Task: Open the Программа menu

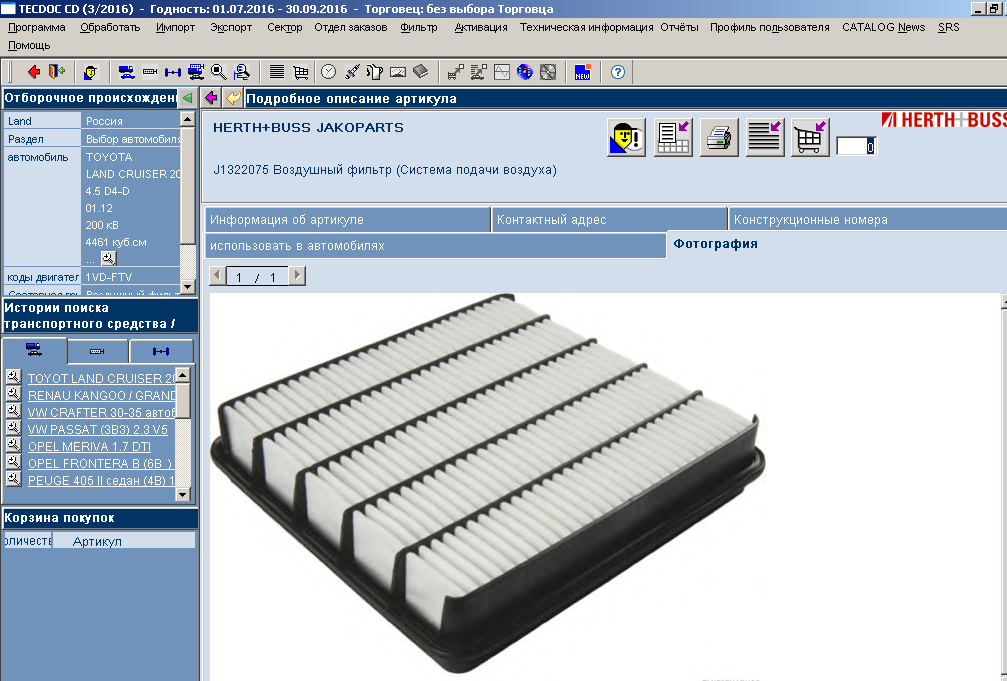Action: click(x=37, y=27)
